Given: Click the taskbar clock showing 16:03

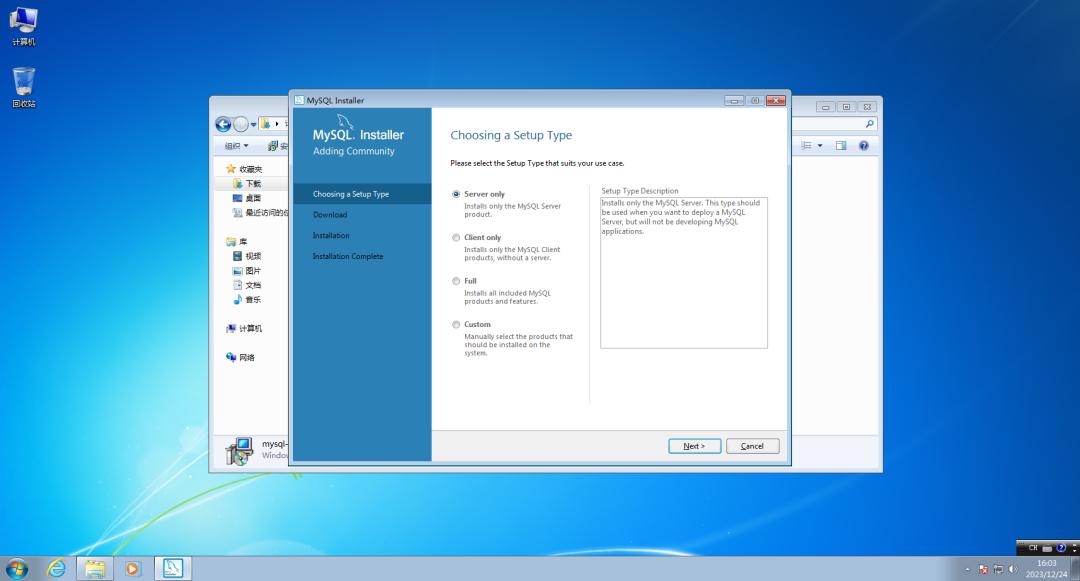Looking at the screenshot, I should pos(1046,569).
